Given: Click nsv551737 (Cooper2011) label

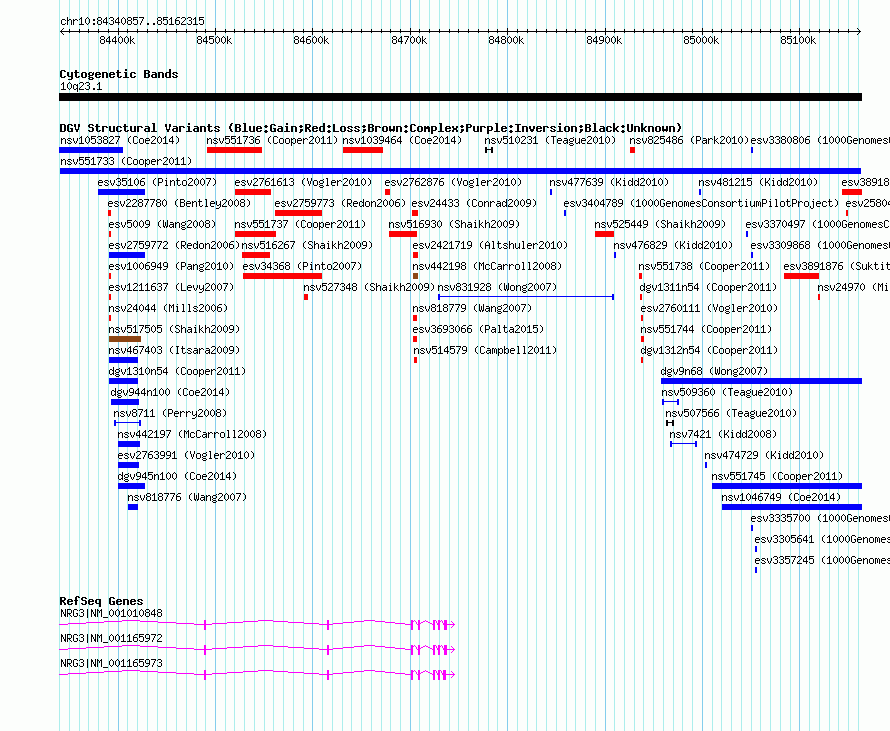Looking at the screenshot, I should coord(300,224).
